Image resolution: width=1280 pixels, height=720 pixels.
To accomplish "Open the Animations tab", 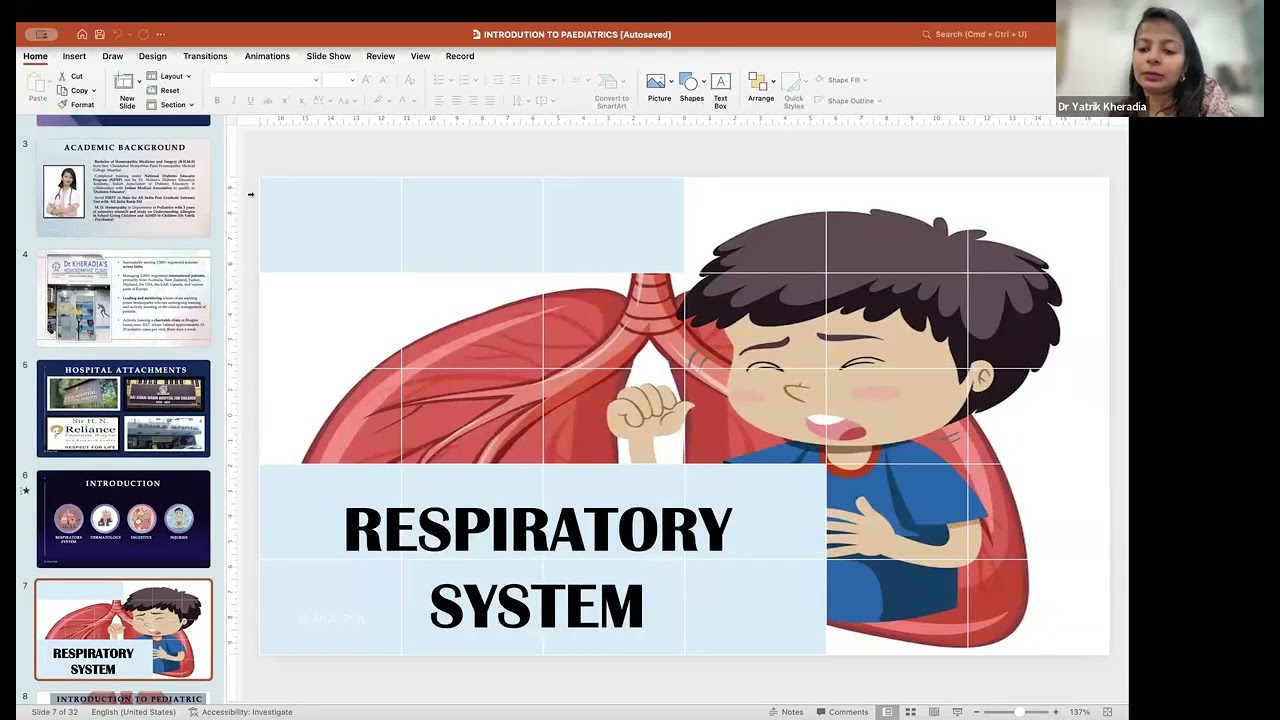I will point(267,56).
